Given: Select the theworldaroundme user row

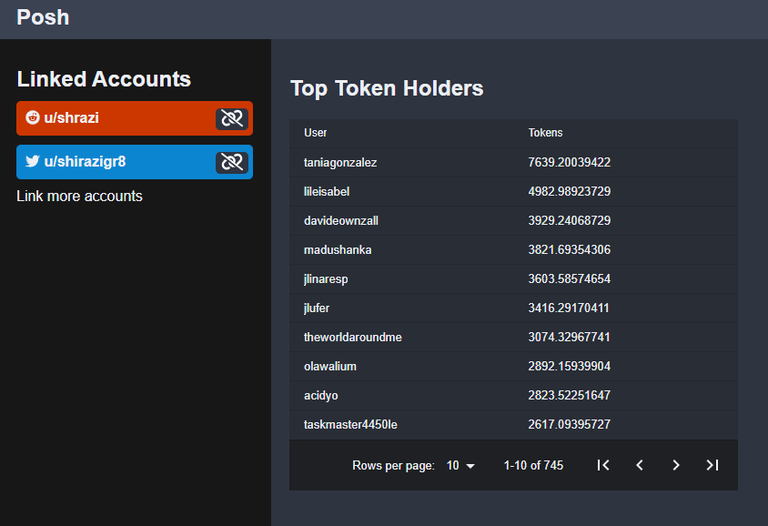Looking at the screenshot, I should tap(513, 337).
